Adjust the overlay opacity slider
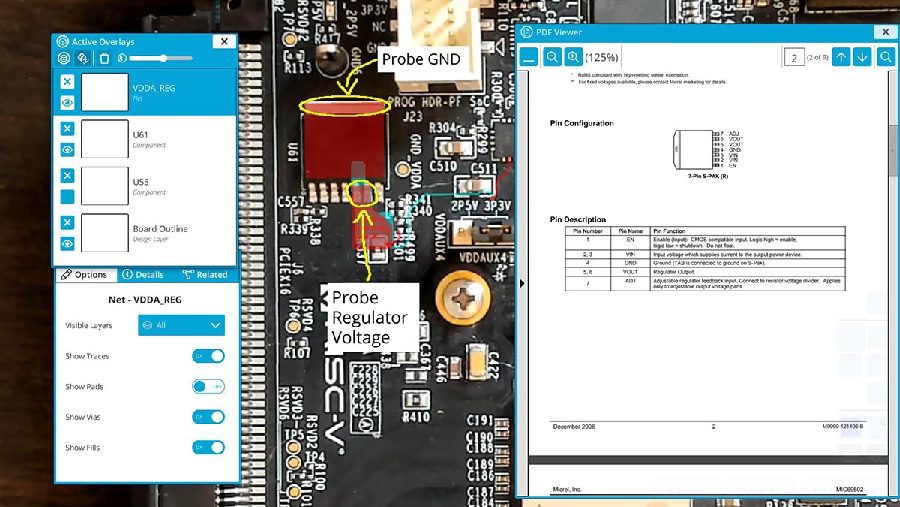This screenshot has height=507, width=900. pyautogui.click(x=161, y=58)
